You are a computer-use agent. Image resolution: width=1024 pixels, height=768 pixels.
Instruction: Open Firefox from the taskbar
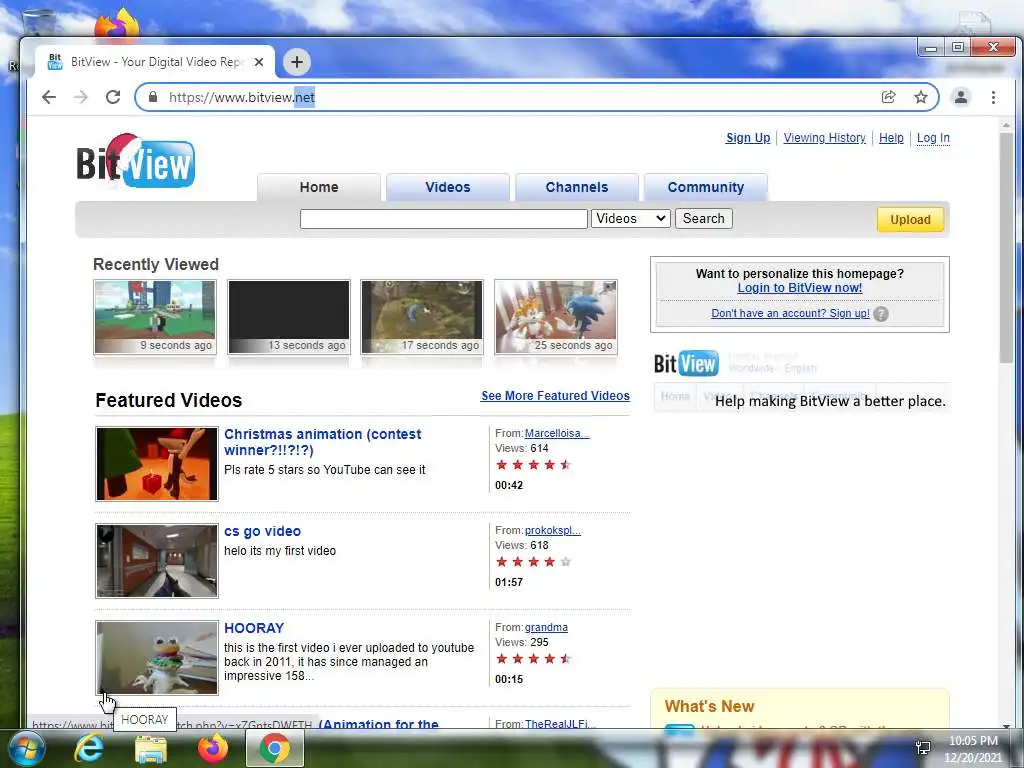pos(213,749)
